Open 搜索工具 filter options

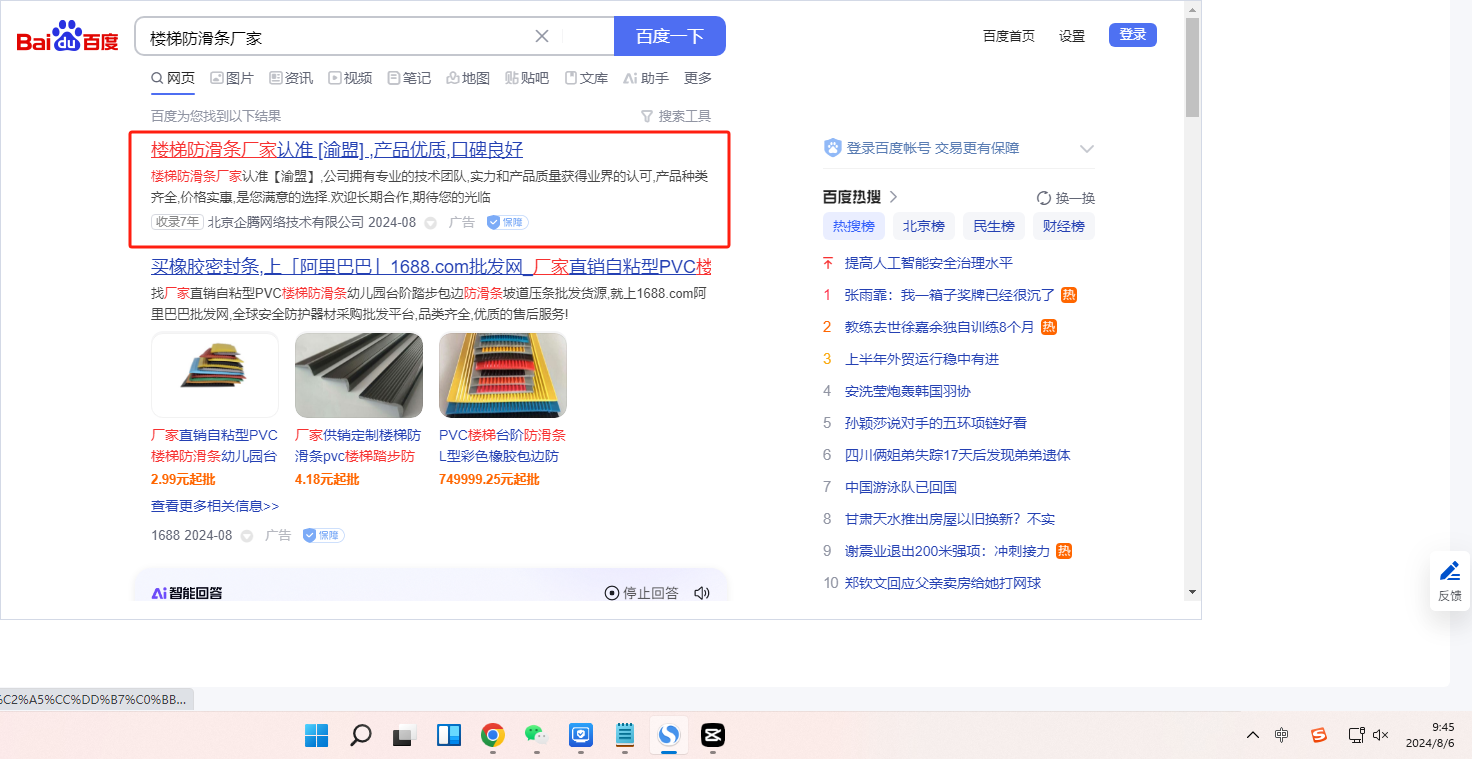tap(676, 116)
